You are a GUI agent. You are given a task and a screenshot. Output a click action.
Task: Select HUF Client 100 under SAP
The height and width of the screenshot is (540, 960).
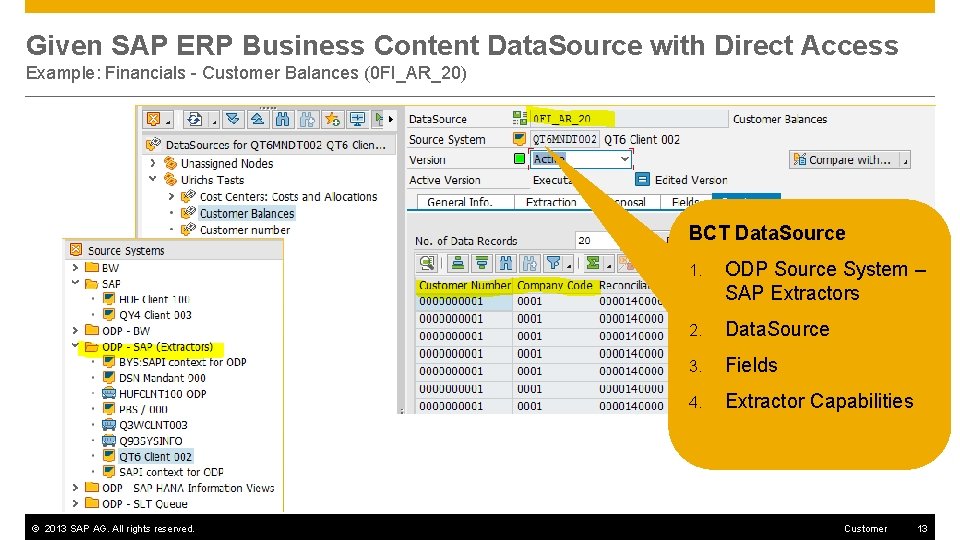click(154, 299)
